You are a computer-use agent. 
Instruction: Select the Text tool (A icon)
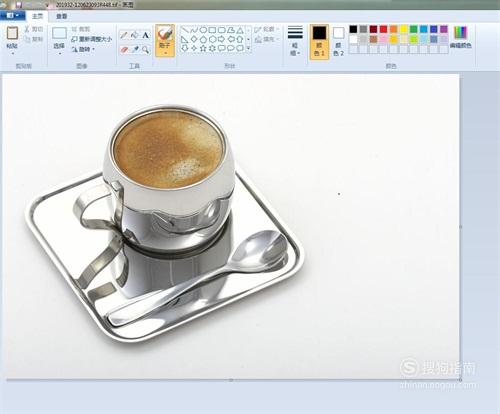point(146,35)
